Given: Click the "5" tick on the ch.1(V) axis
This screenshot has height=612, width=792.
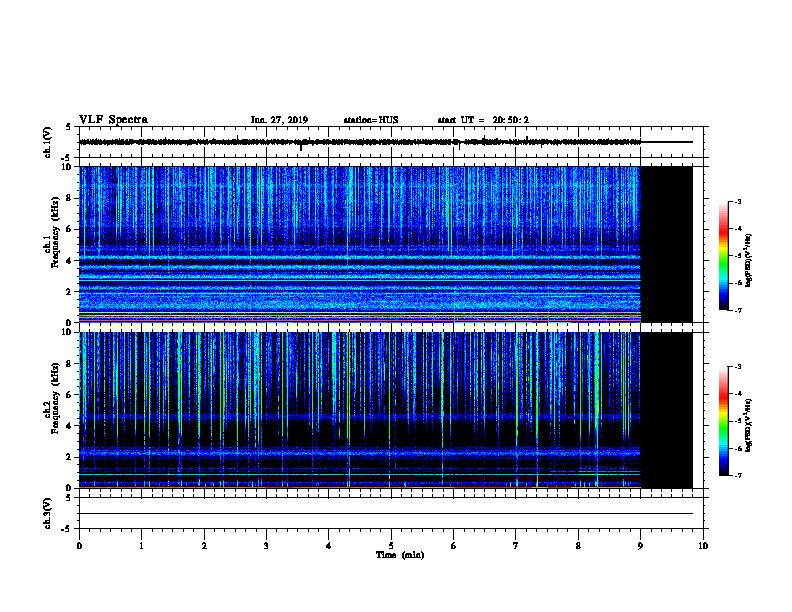Looking at the screenshot, I should (70, 127).
